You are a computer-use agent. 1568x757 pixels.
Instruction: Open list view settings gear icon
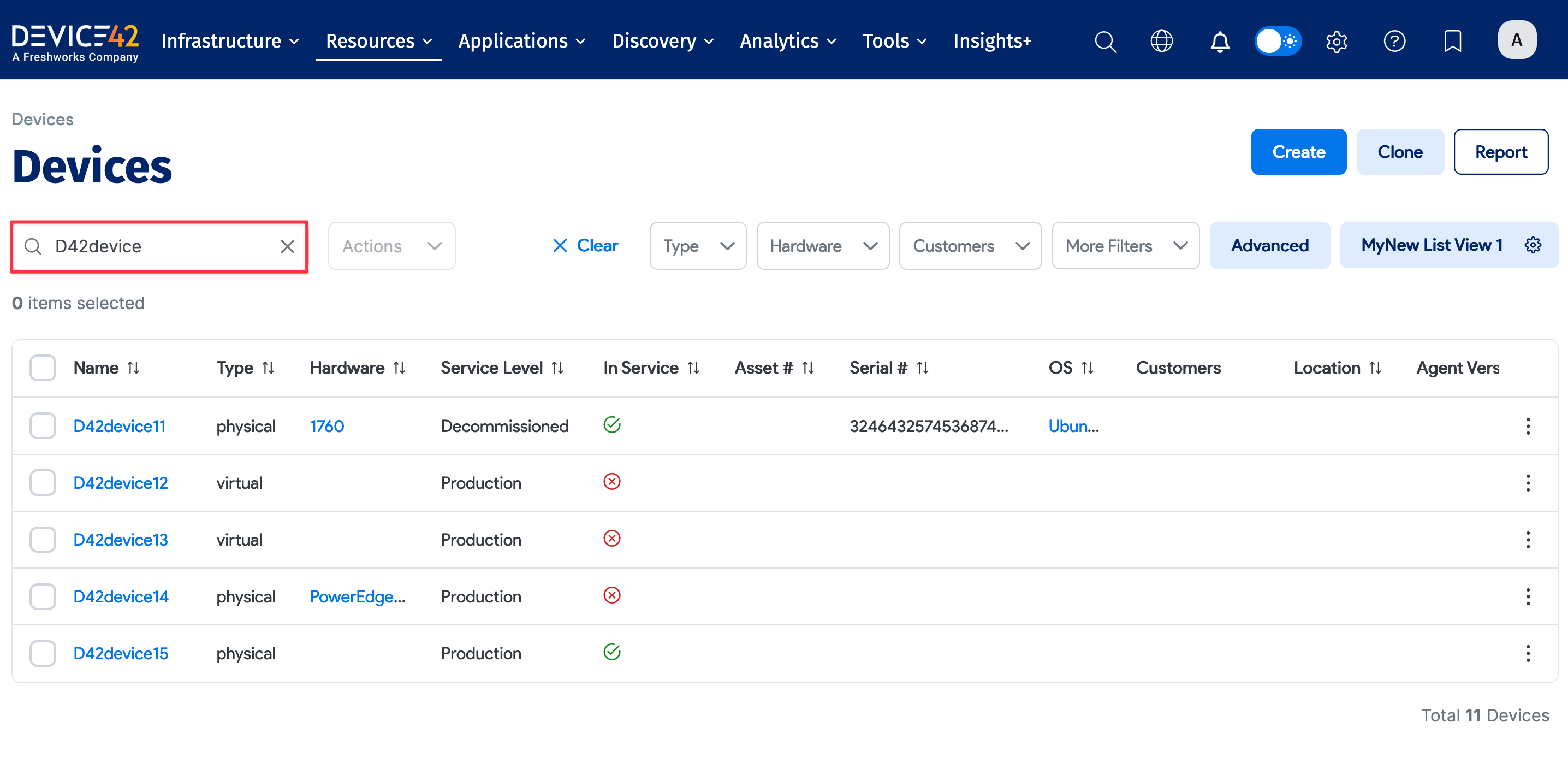tap(1533, 245)
